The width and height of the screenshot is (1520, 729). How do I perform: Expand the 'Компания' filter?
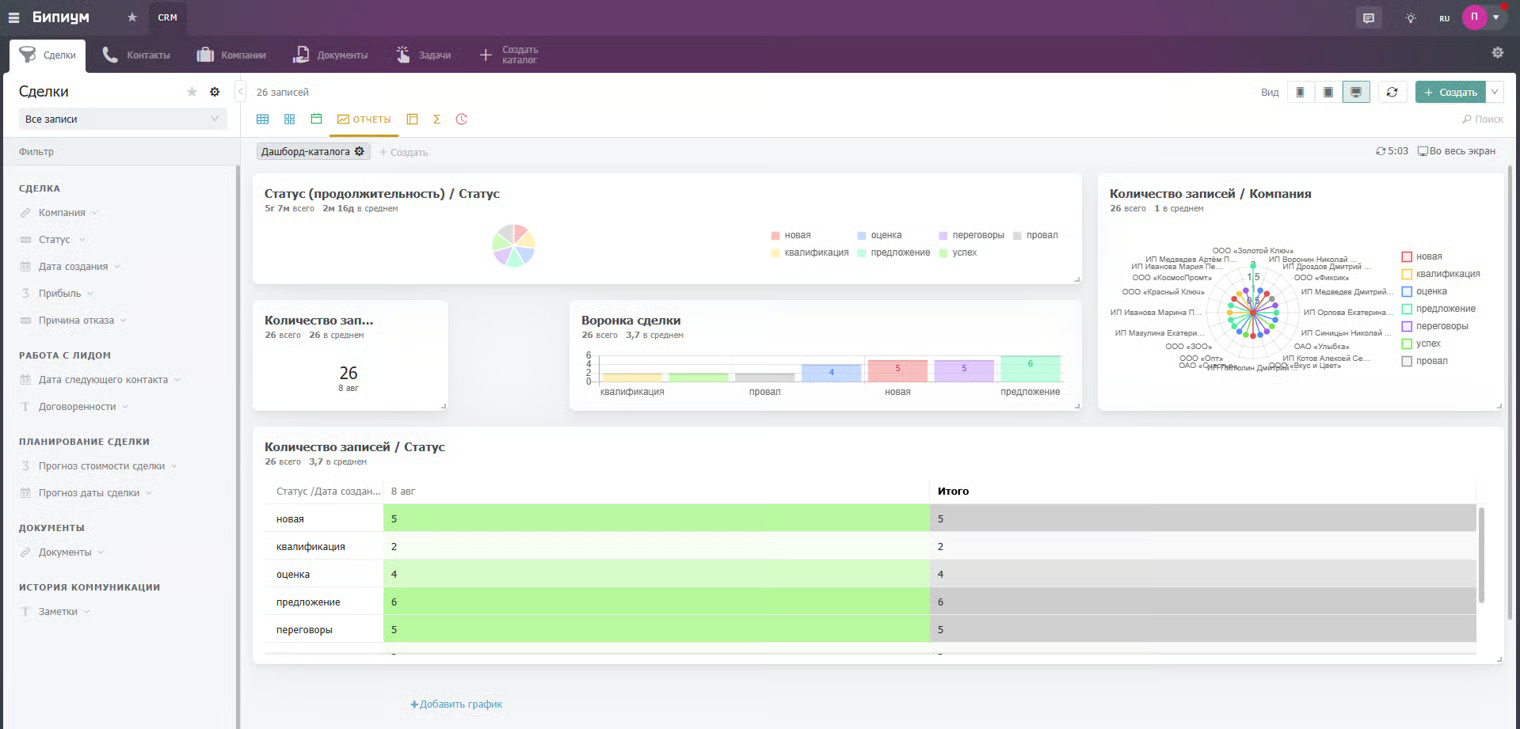(62, 213)
